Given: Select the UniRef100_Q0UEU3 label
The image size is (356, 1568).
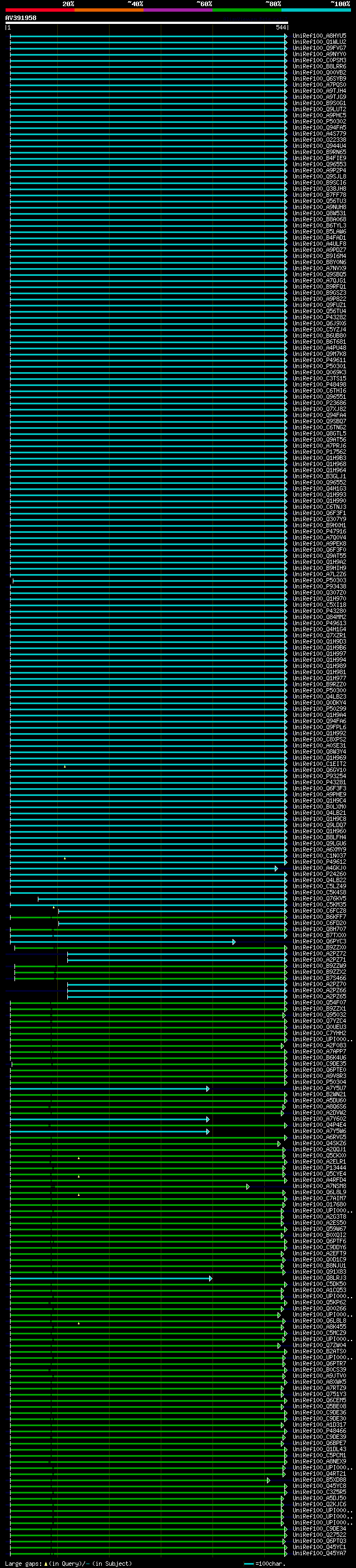Looking at the screenshot, I should (x=319, y=1027).
